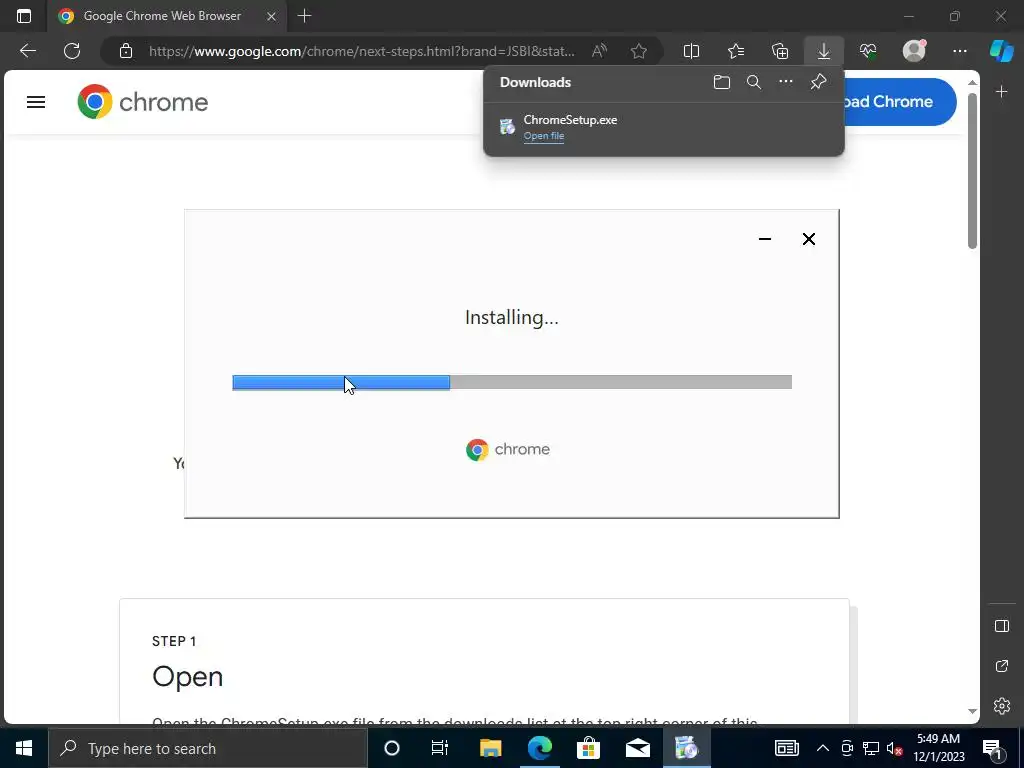This screenshot has height=768, width=1024.
Task: Add page to favorites with star icon
Action: pyautogui.click(x=639, y=51)
